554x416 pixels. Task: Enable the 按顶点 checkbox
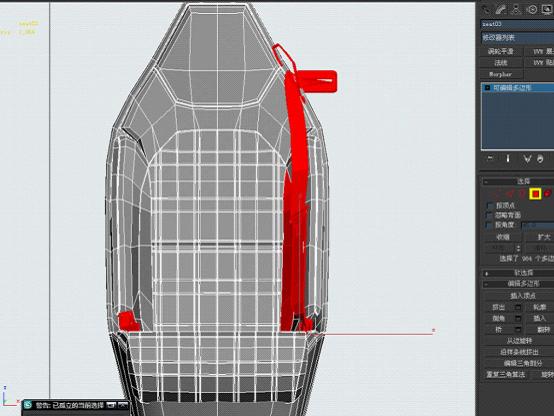(489, 205)
